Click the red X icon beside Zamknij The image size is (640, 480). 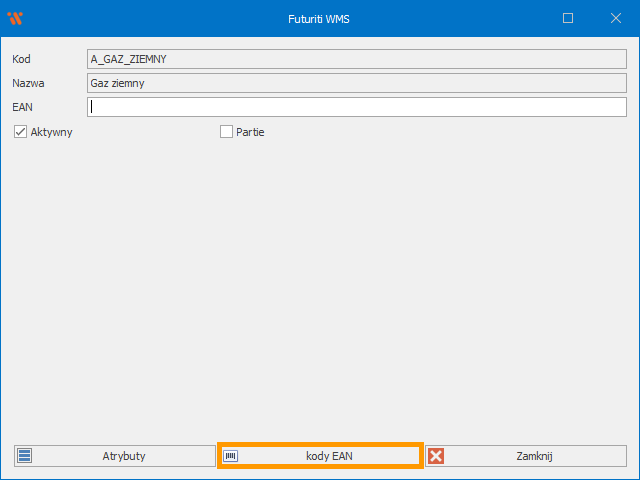[x=436, y=456]
